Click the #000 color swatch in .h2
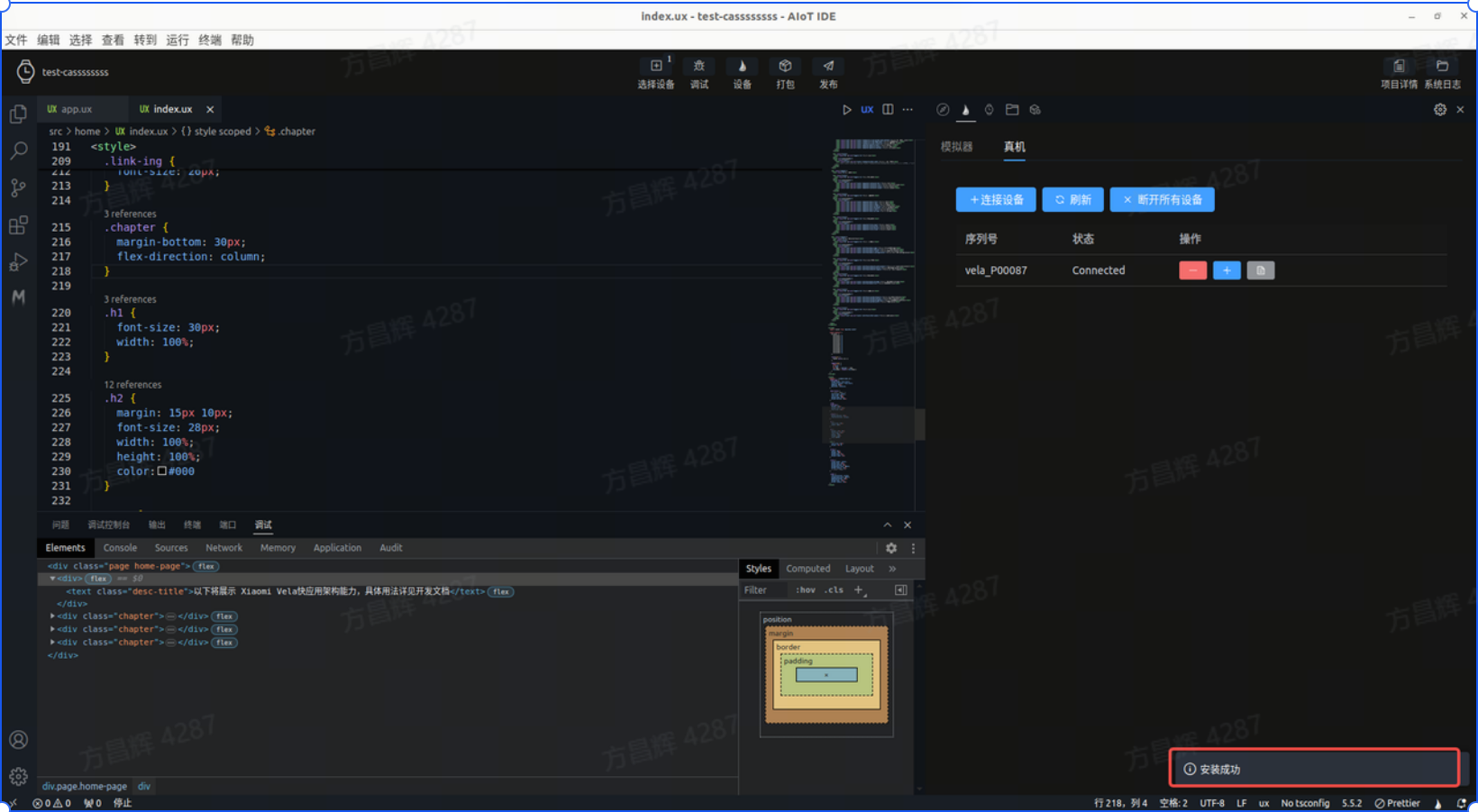Viewport: 1478px width, 812px height. (x=162, y=471)
